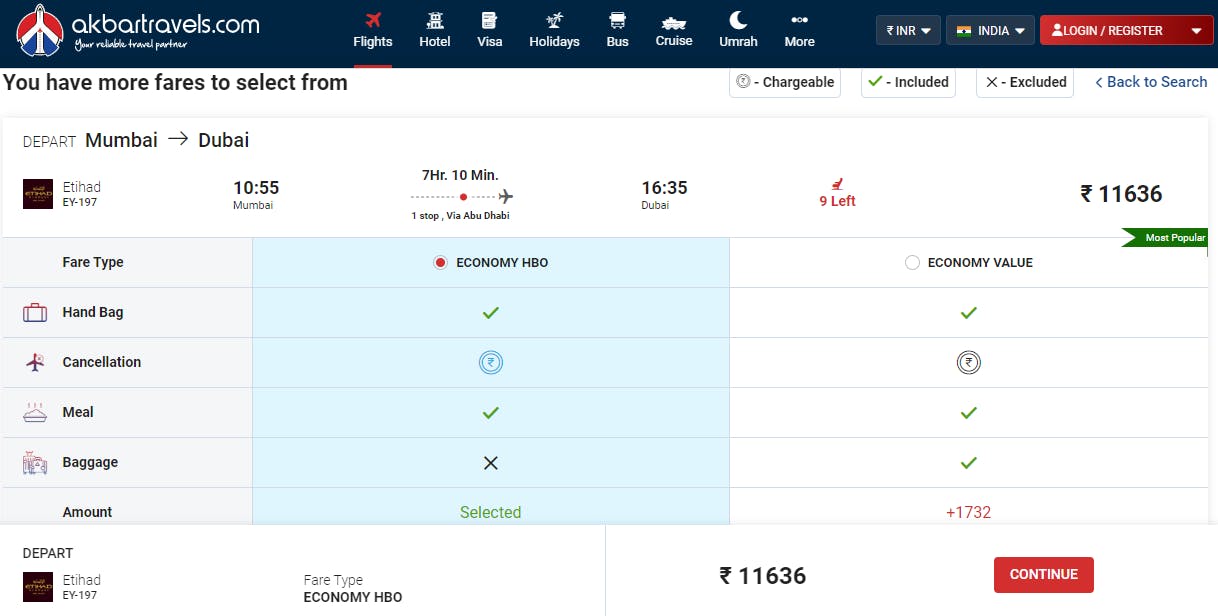Open the Visa services section
Image resolution: width=1218 pixels, height=616 pixels.
tap(490, 30)
